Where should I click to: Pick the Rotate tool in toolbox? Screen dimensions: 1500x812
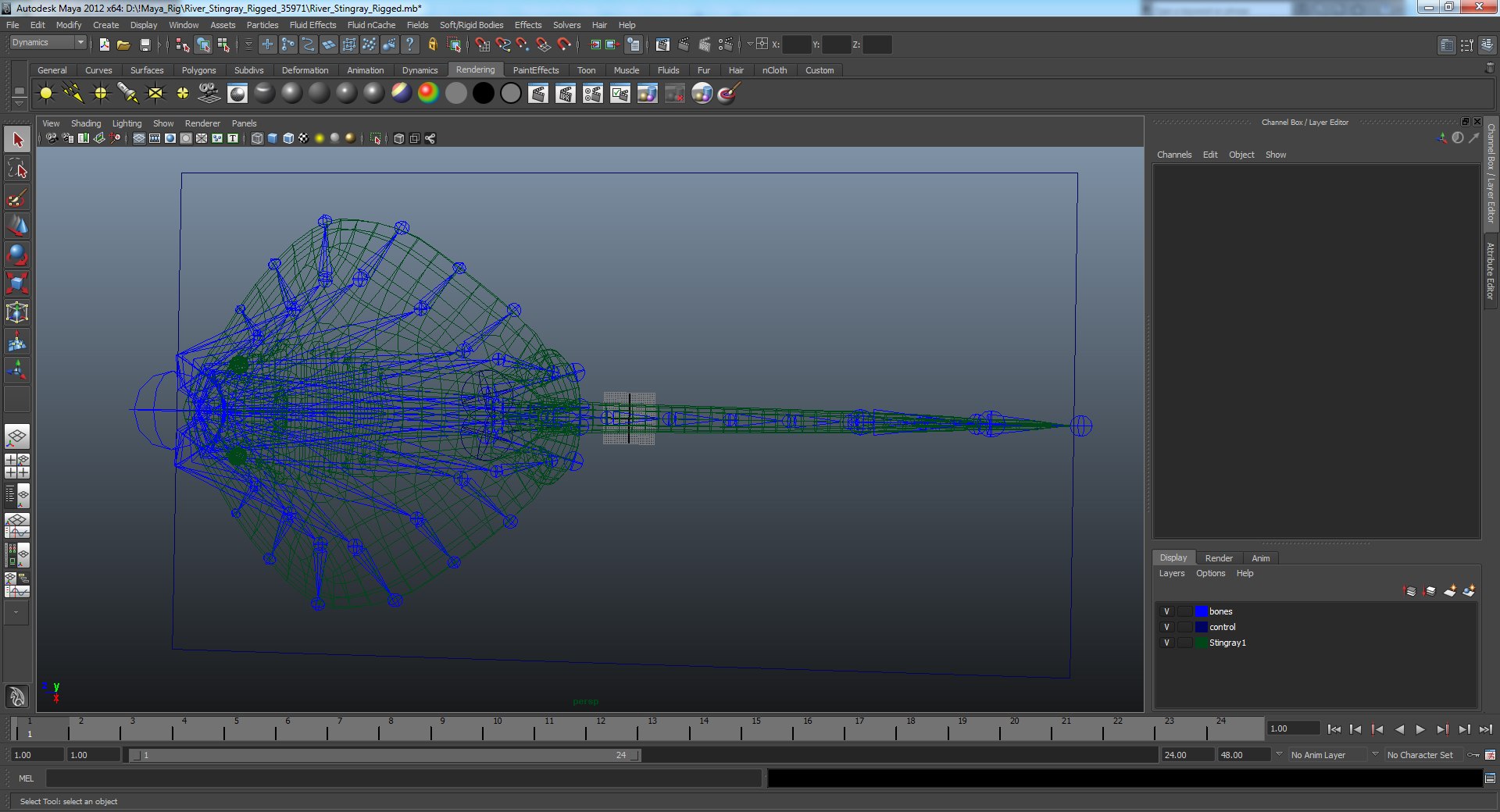coord(17,255)
